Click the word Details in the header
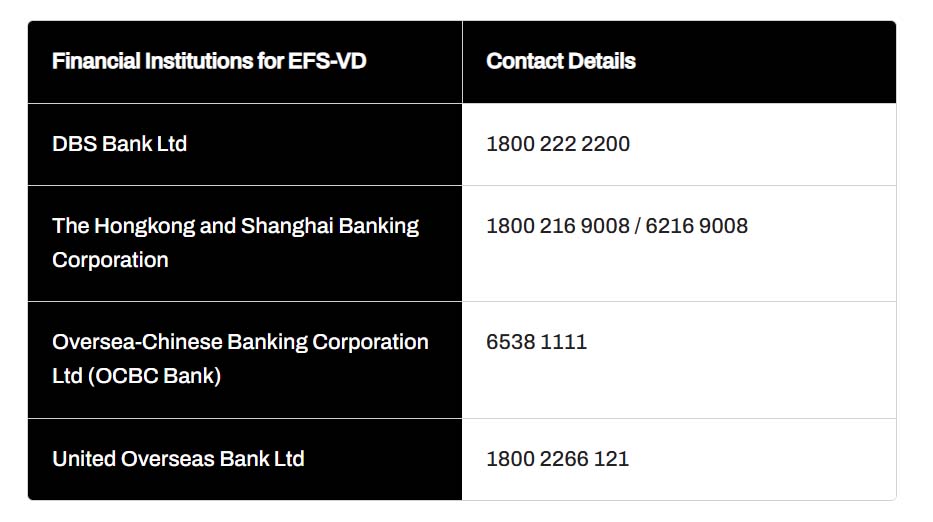The image size is (933, 522). pyautogui.click(x=600, y=61)
